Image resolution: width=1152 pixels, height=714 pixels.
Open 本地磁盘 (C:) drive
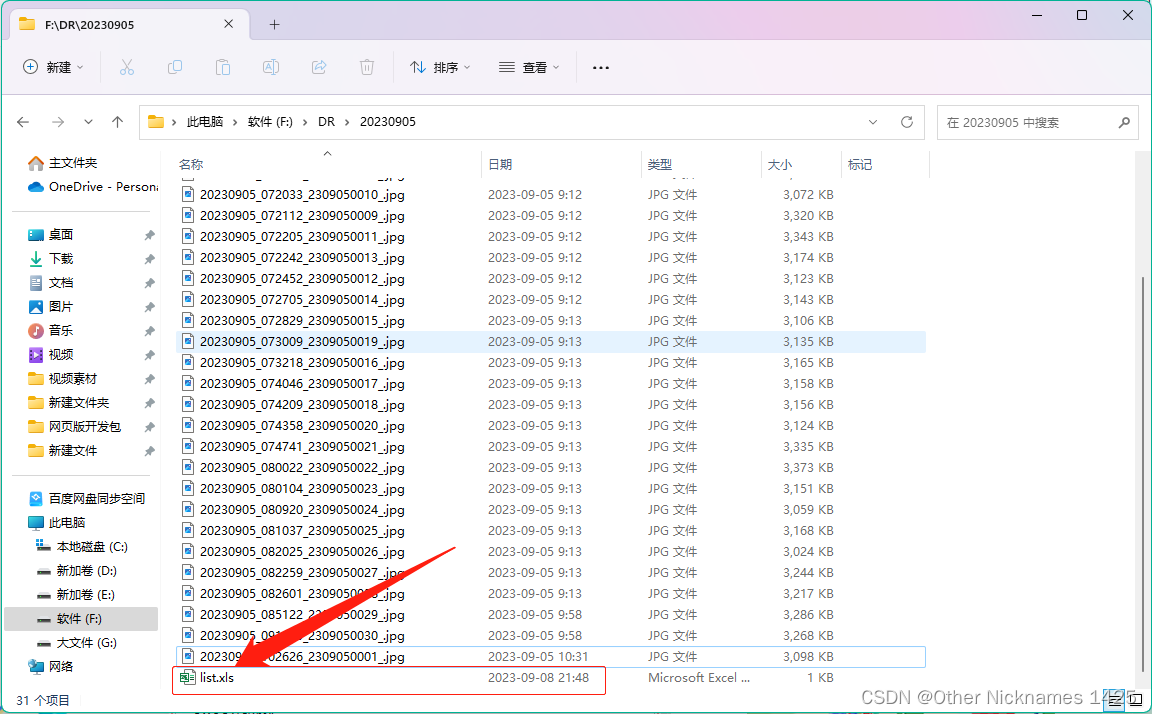pyautogui.click(x=92, y=547)
